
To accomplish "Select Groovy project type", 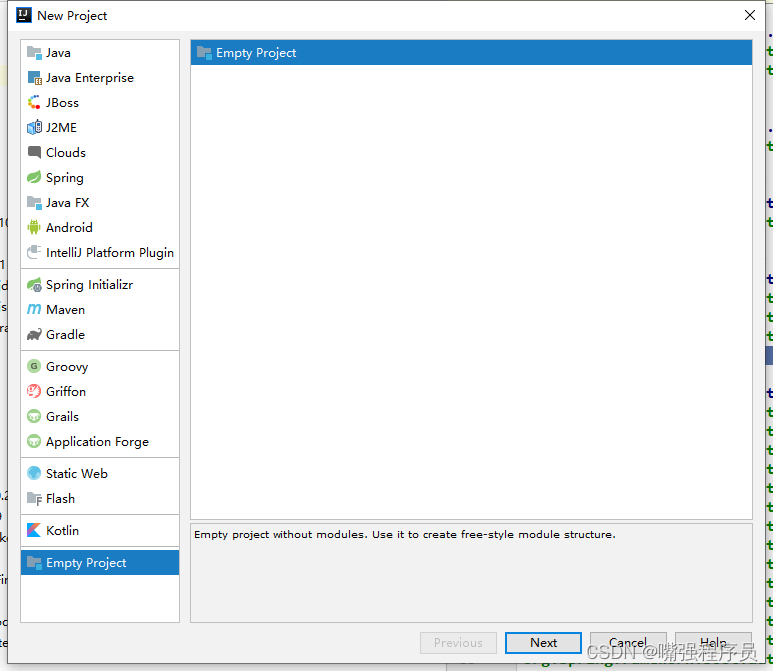I will click(100, 366).
